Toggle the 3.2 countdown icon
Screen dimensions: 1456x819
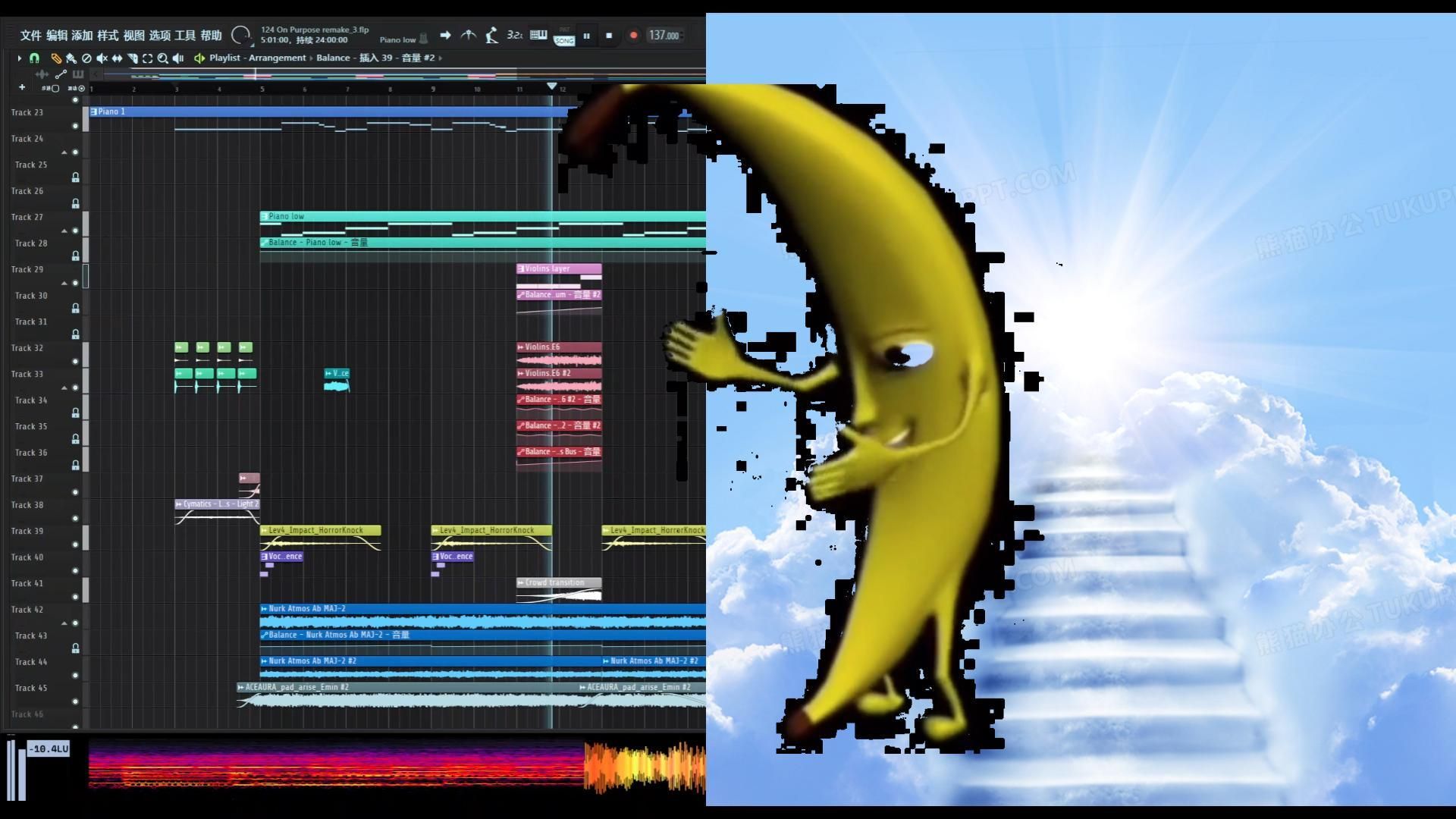tap(515, 35)
